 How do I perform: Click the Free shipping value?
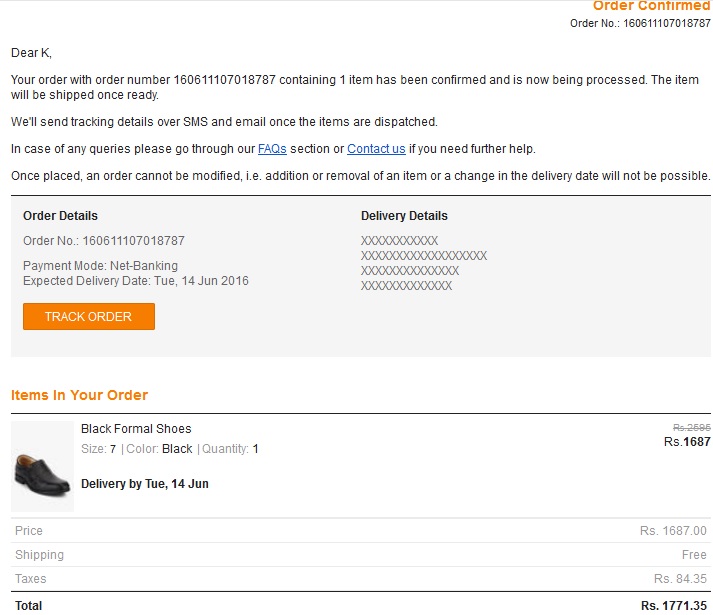[x=694, y=555]
